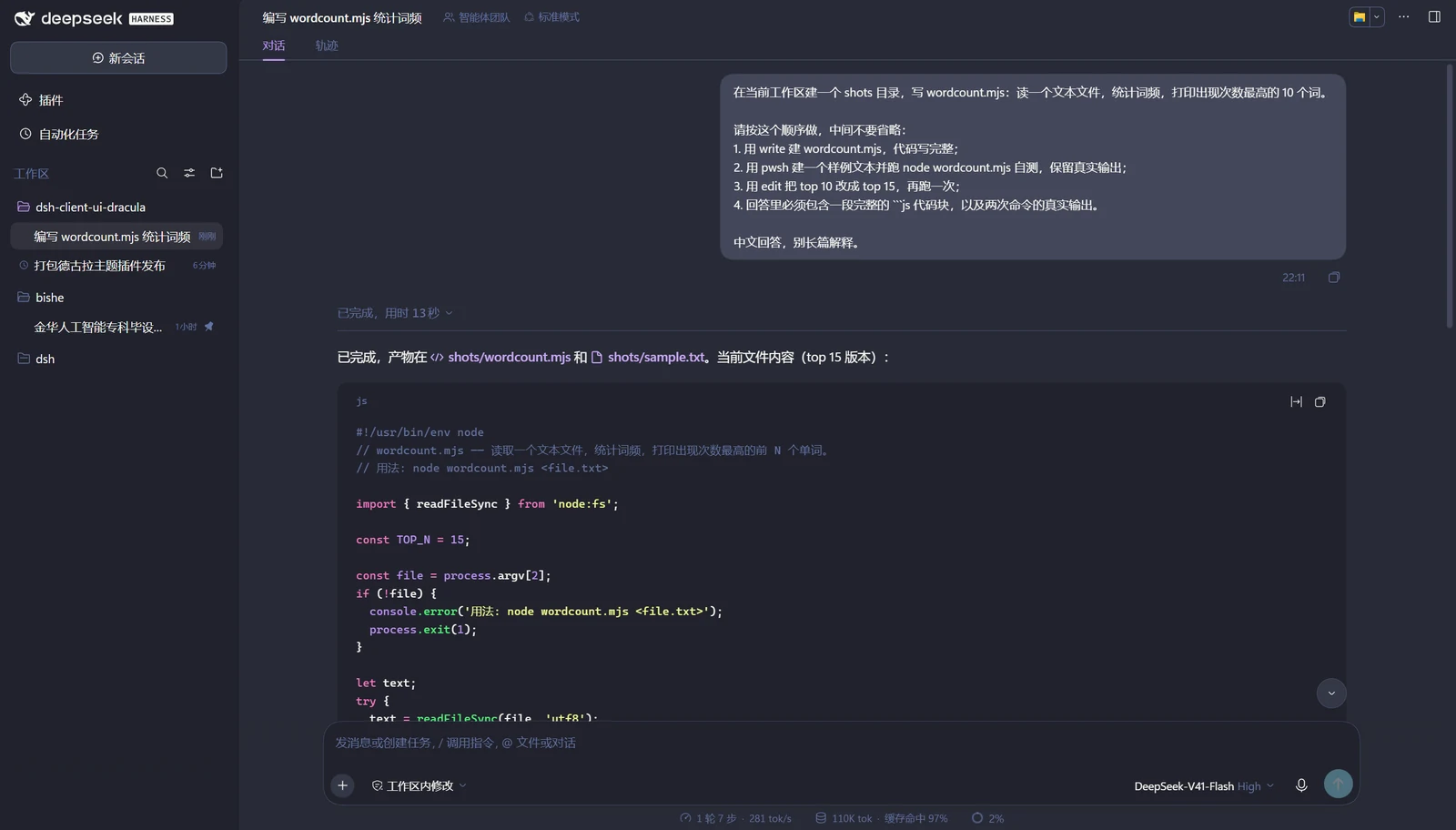1456x830 pixels.
Task: Click the 6分钟 timestamp on 打包德古拉 session
Action: click(204, 266)
